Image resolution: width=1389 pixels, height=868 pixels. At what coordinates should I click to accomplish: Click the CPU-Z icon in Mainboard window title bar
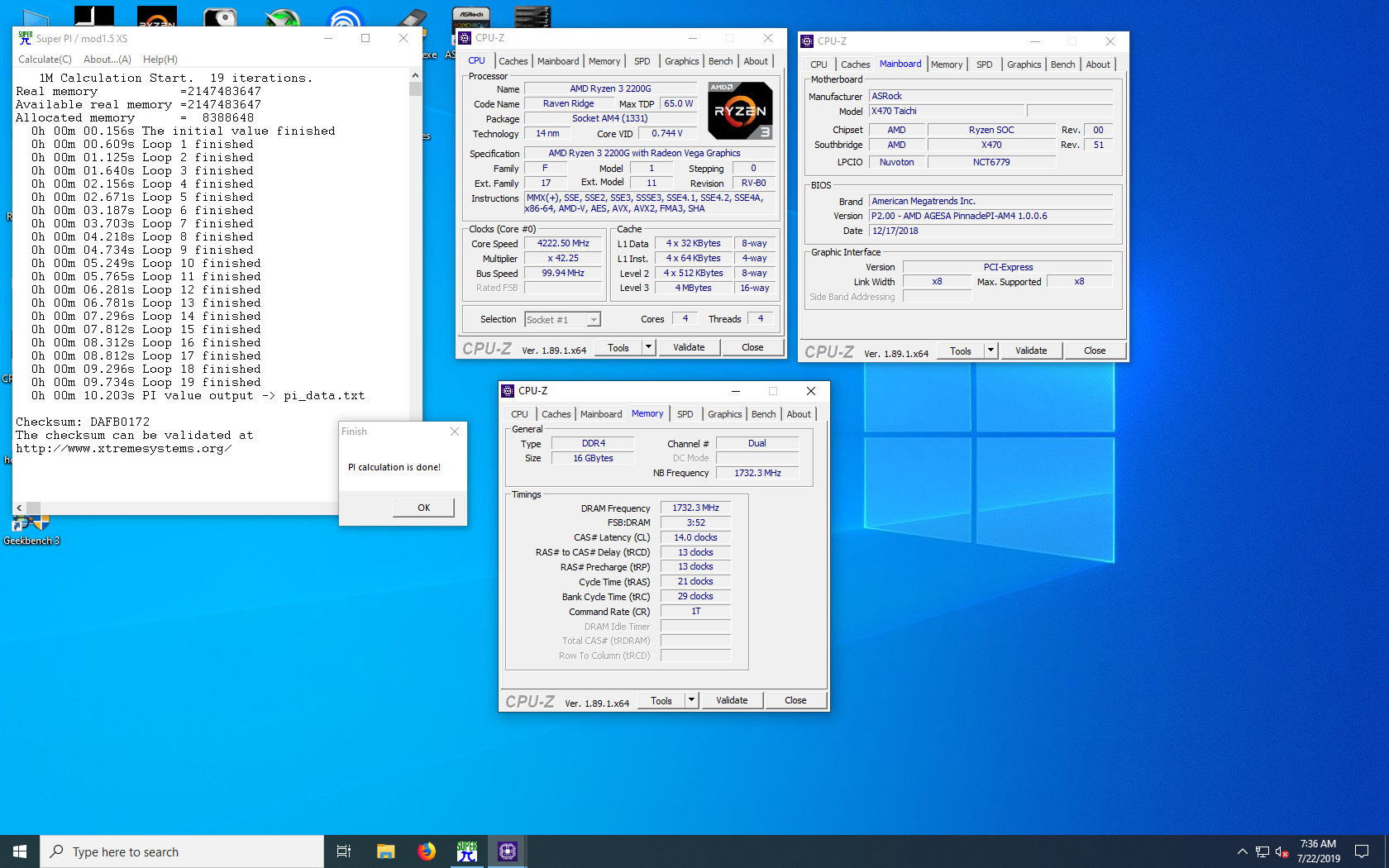pyautogui.click(x=807, y=41)
